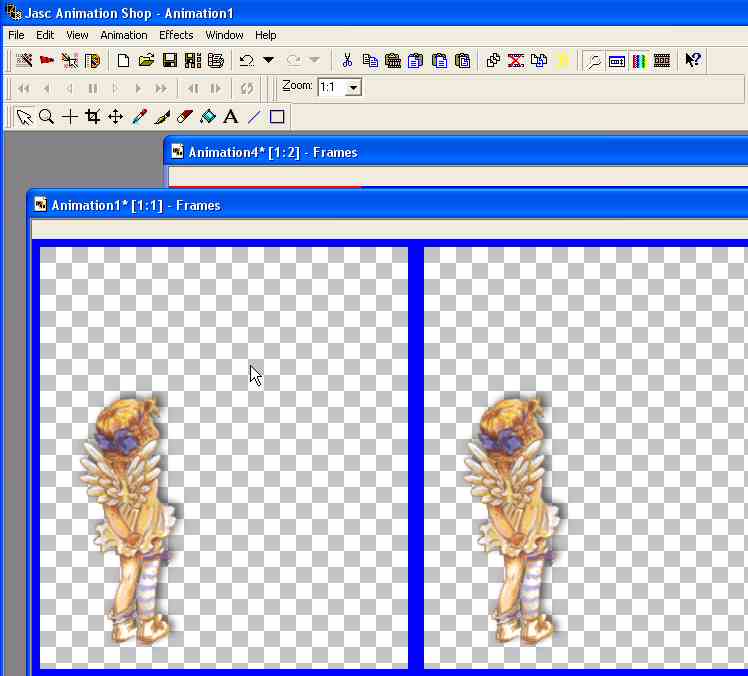Click the greyed-out Redo icon
The height and width of the screenshot is (676, 748).
pos(293,61)
